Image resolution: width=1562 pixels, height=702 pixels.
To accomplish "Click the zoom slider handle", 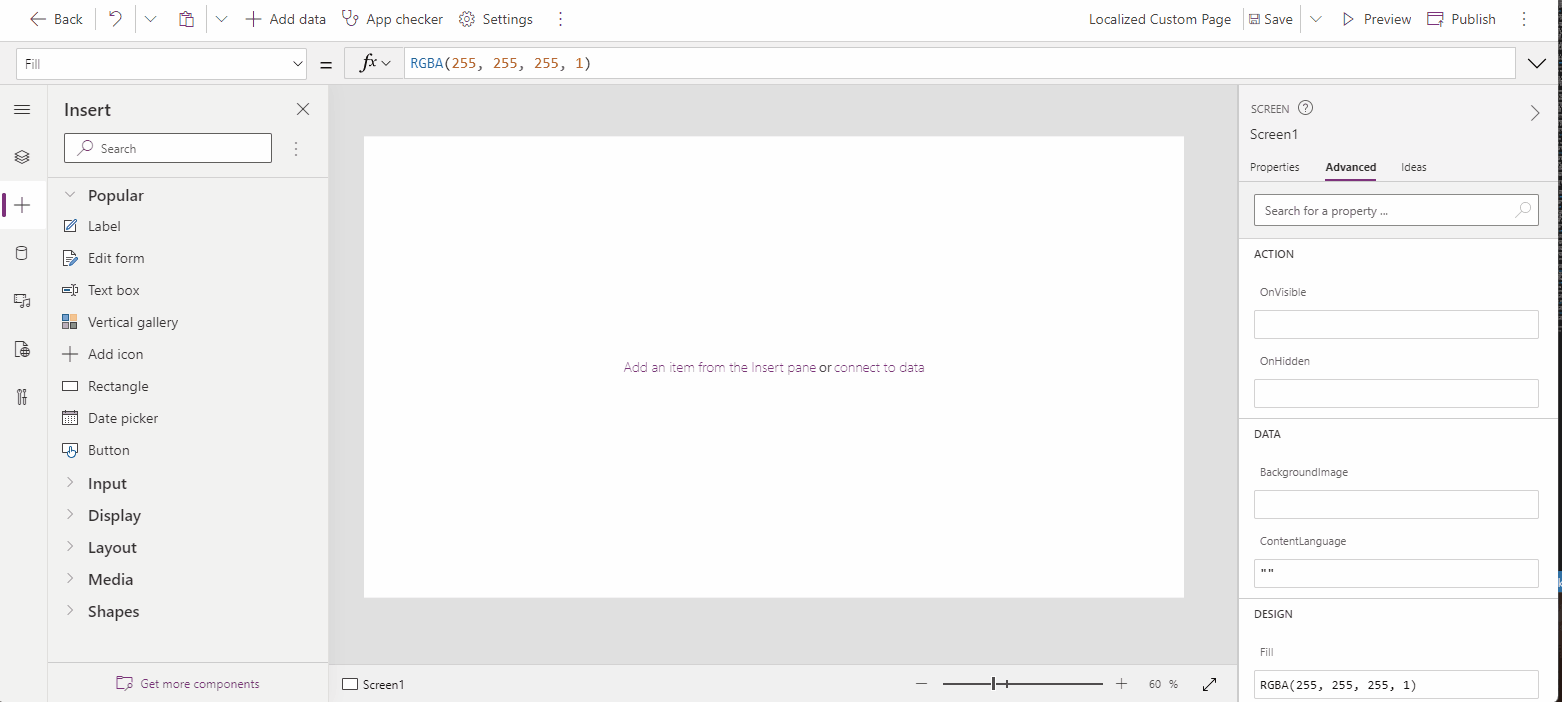I will [x=994, y=684].
